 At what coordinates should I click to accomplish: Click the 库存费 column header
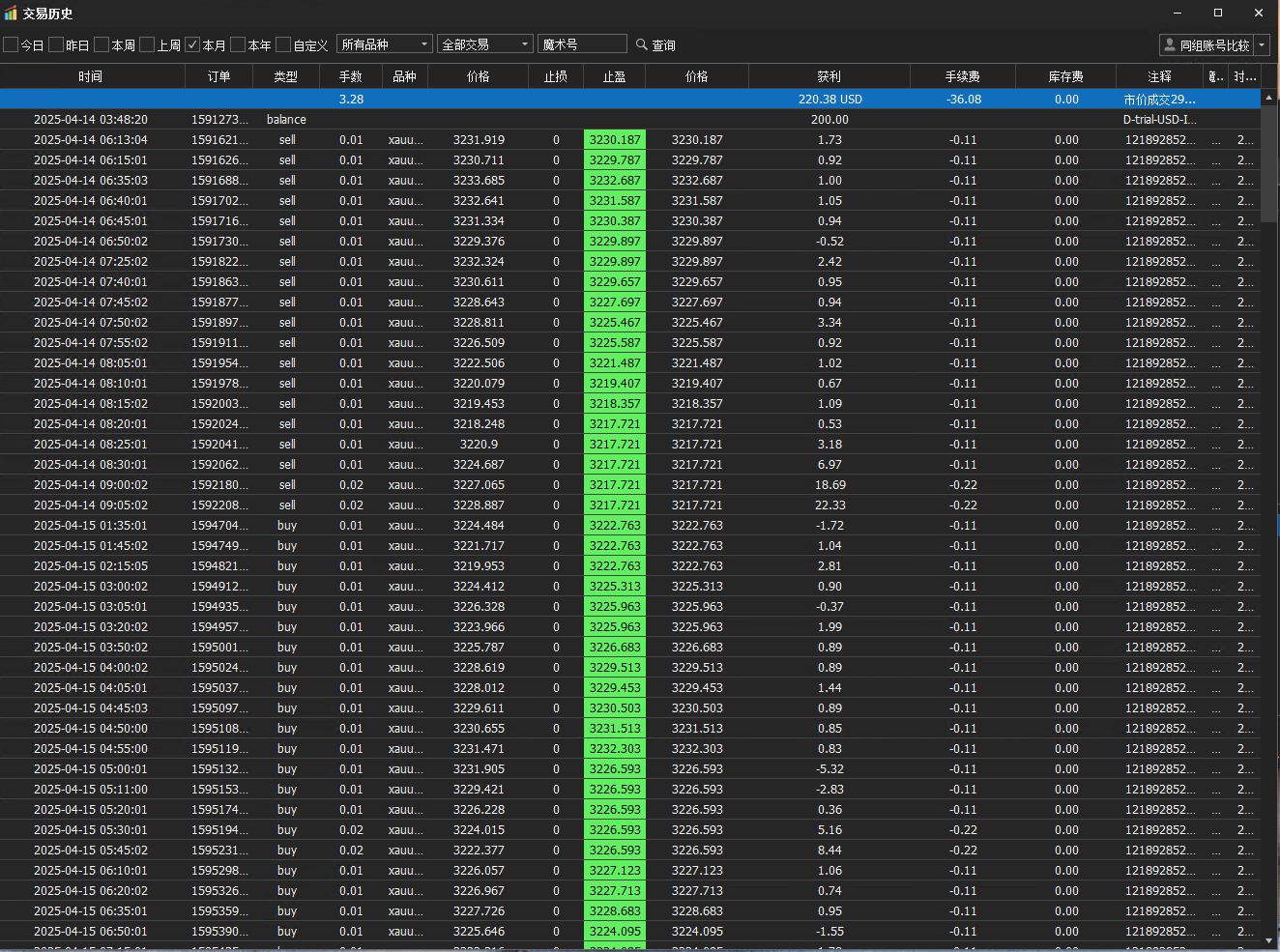[x=1066, y=76]
